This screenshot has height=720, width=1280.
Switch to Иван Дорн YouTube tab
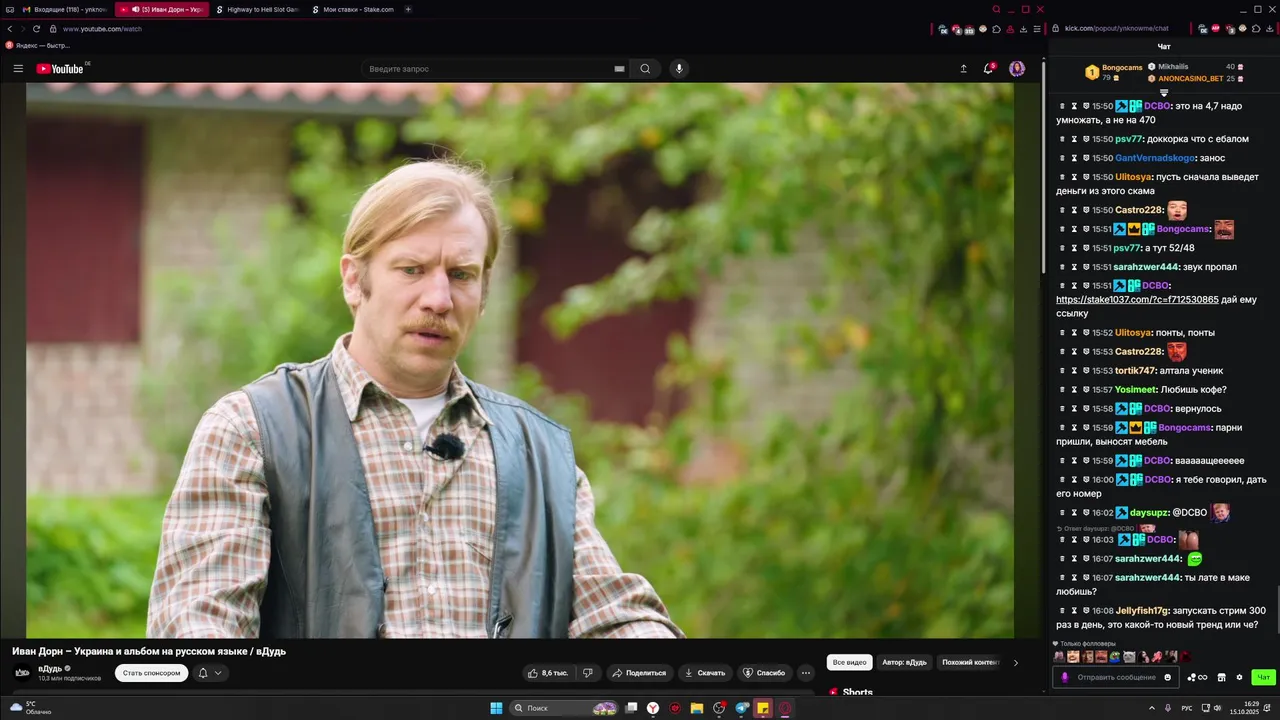click(162, 9)
